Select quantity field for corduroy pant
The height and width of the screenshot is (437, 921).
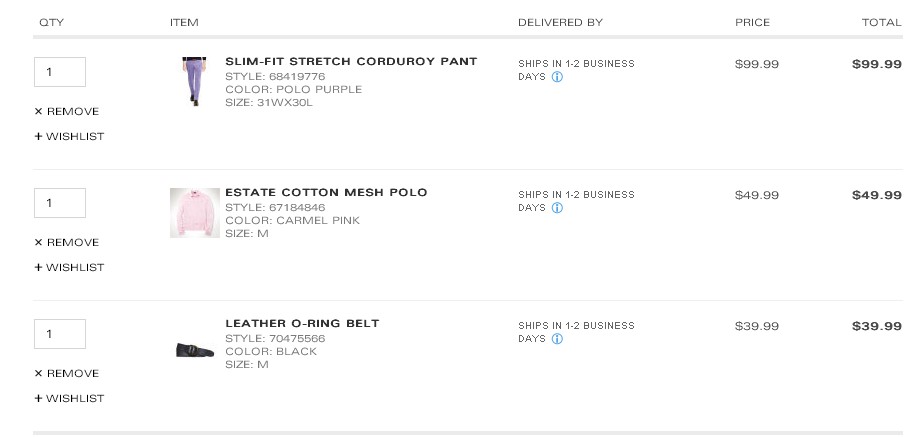point(60,72)
